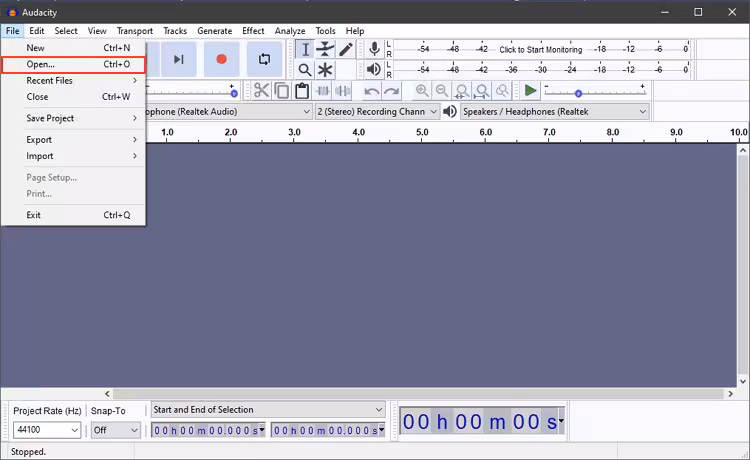Click the 5.0 mark on timeline ruler
750x460 pixels.
tap(422, 132)
